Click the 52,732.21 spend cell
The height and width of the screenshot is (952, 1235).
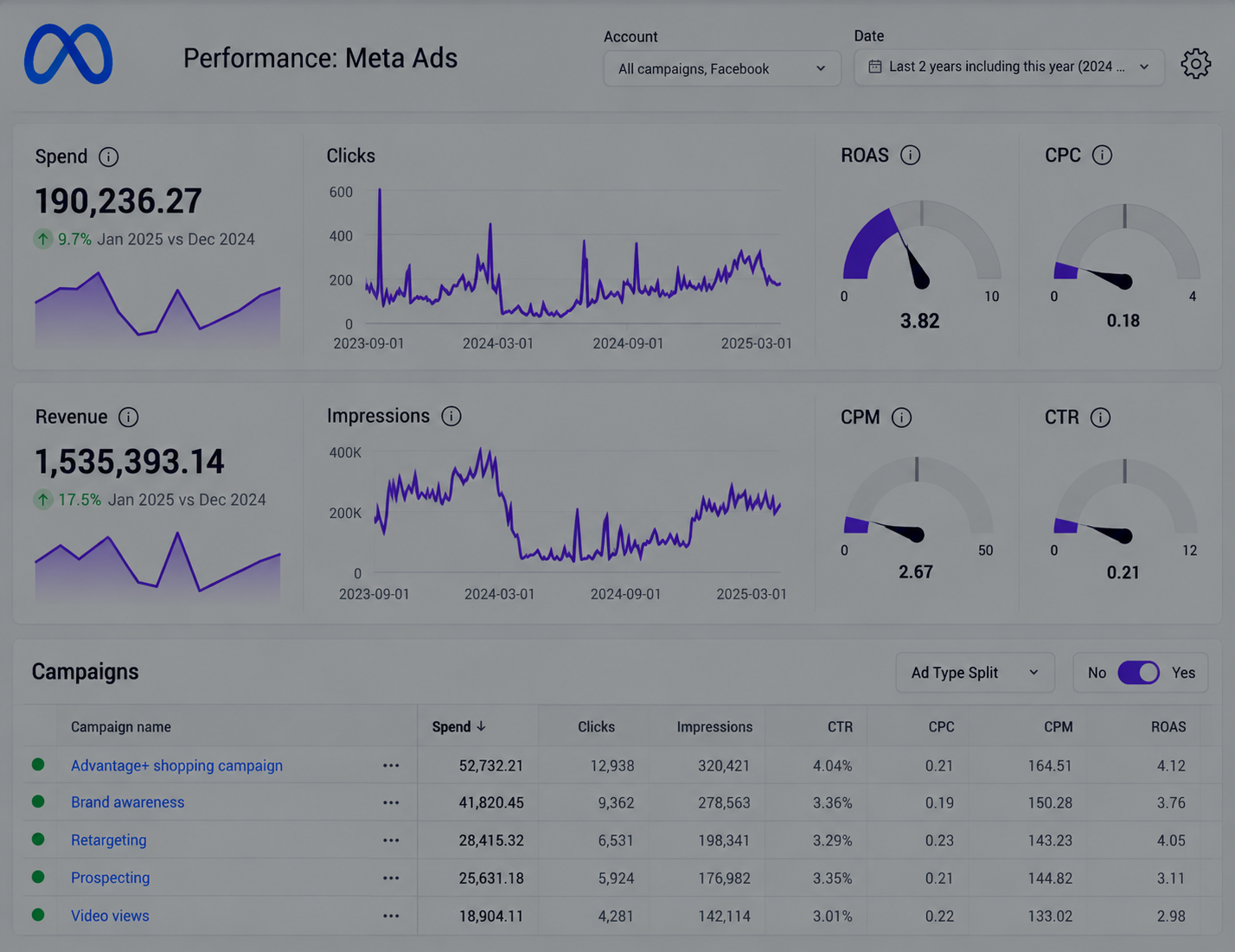(x=491, y=766)
